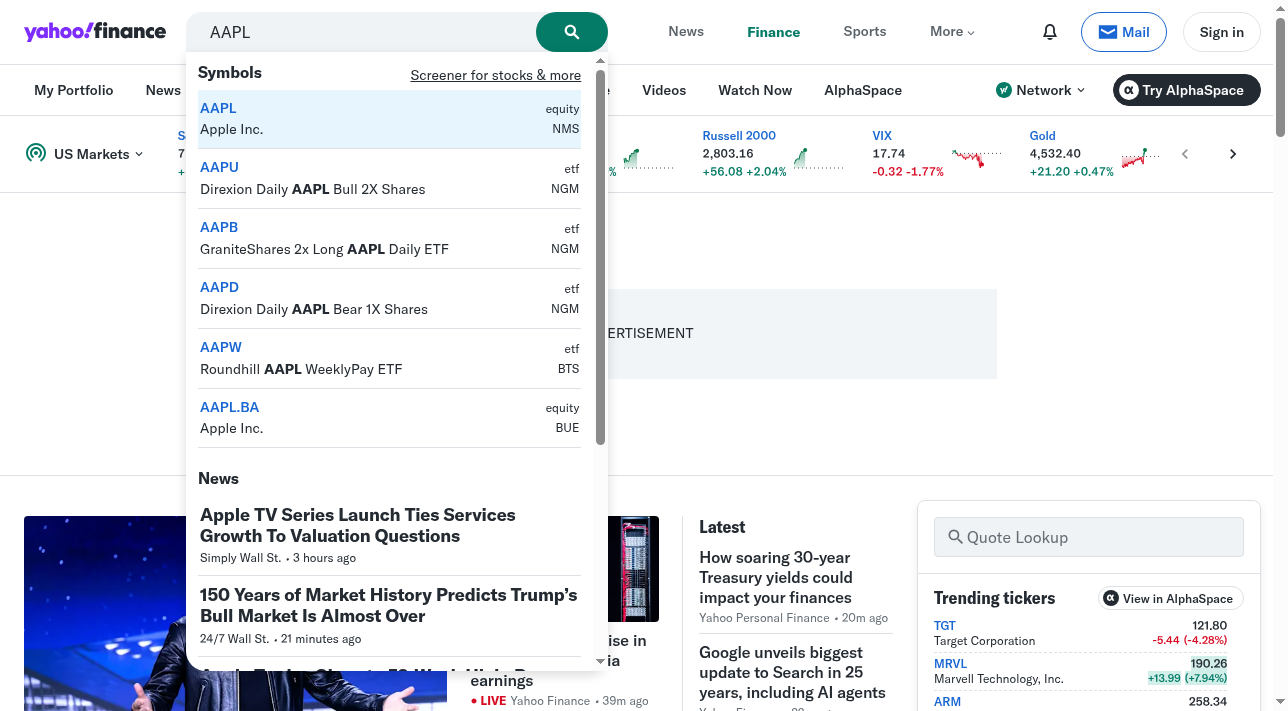The width and height of the screenshot is (1288, 711).
Task: Click the Sign in button
Action: click(1222, 32)
